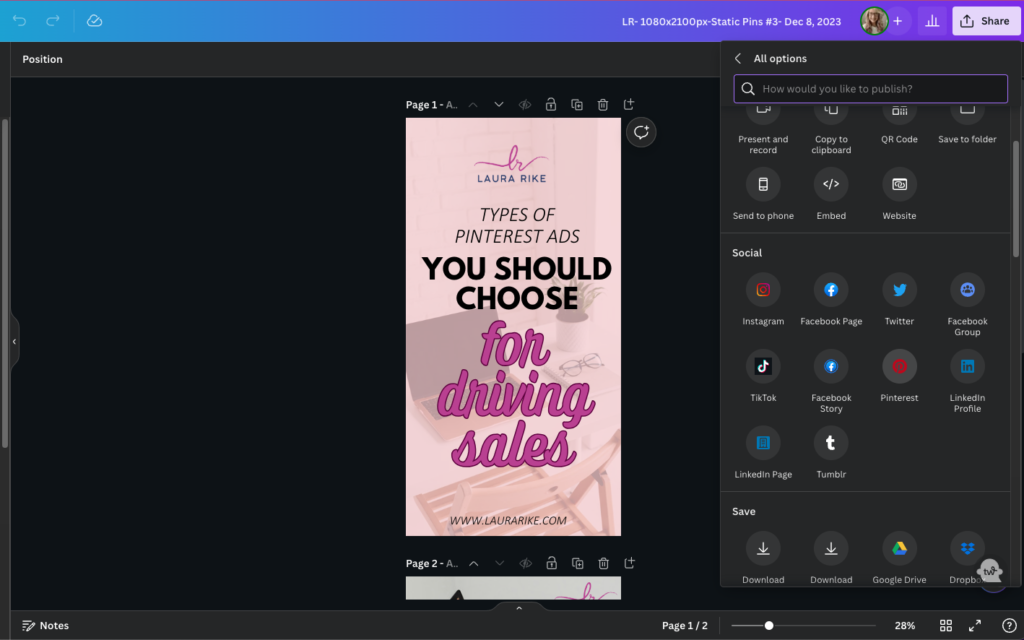Click the Page 1 / 2 indicator

[684, 626]
